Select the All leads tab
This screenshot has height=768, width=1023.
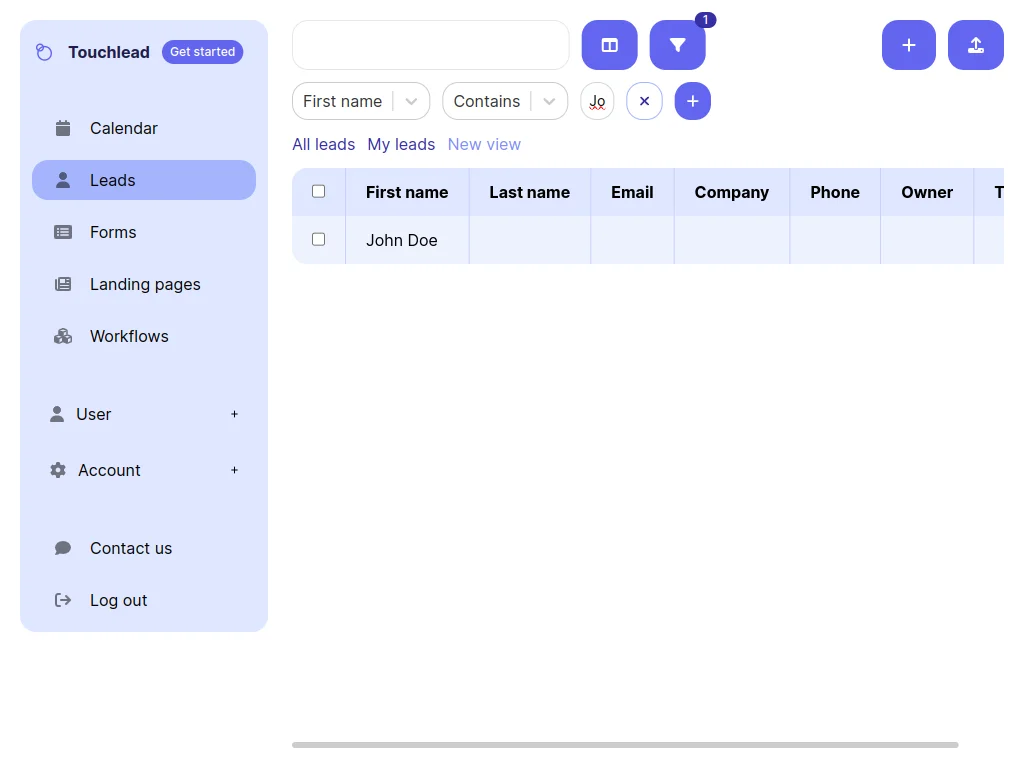(x=323, y=144)
